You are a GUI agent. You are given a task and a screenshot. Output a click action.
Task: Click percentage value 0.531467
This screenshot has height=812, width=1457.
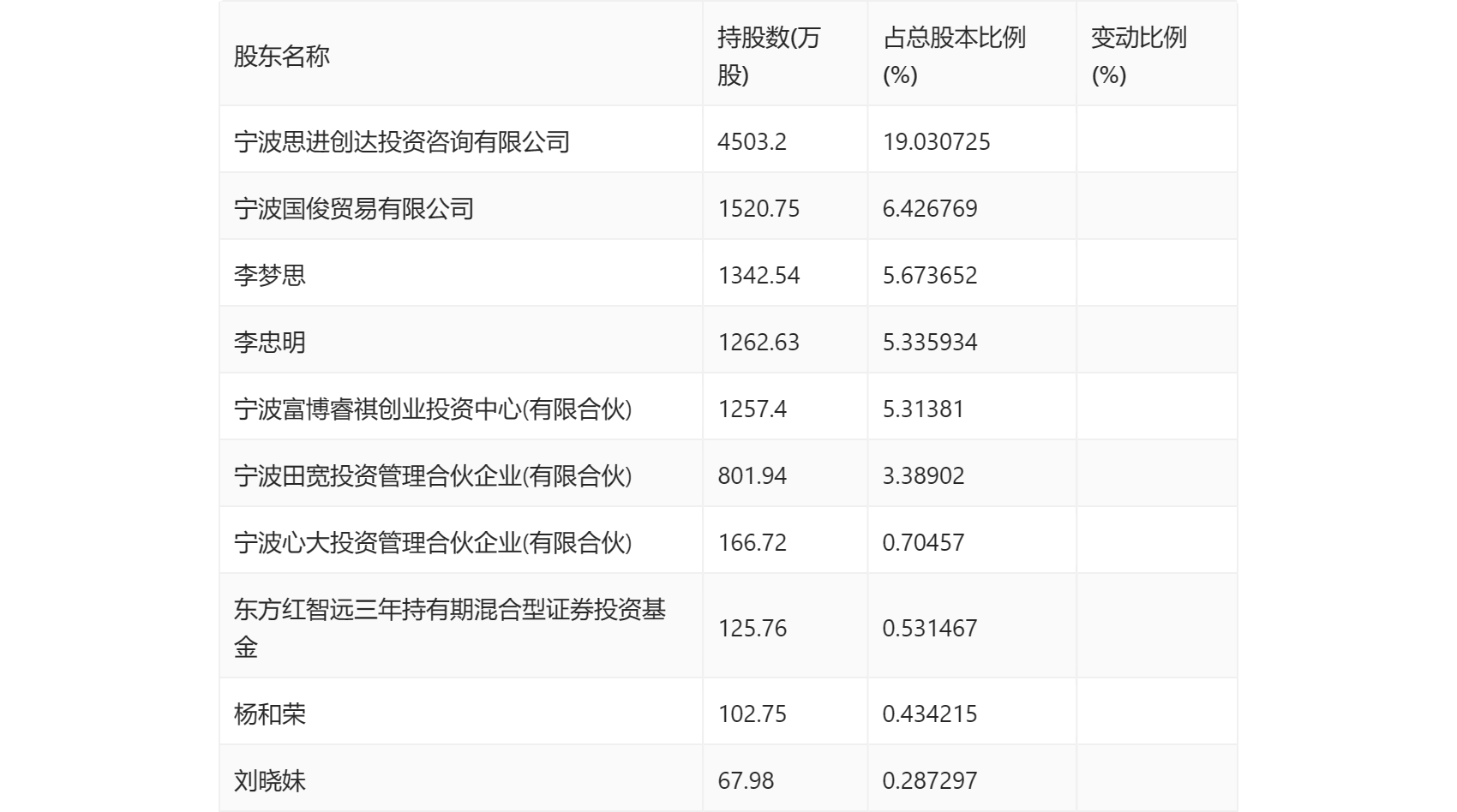pyautogui.click(x=930, y=628)
